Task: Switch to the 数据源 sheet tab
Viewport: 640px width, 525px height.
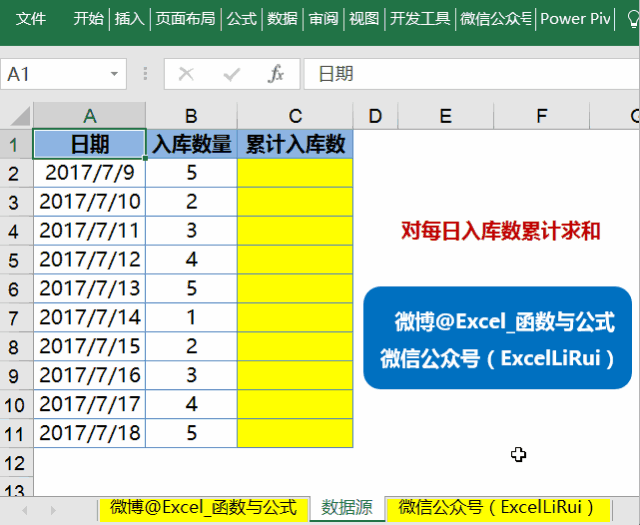Action: pyautogui.click(x=347, y=508)
